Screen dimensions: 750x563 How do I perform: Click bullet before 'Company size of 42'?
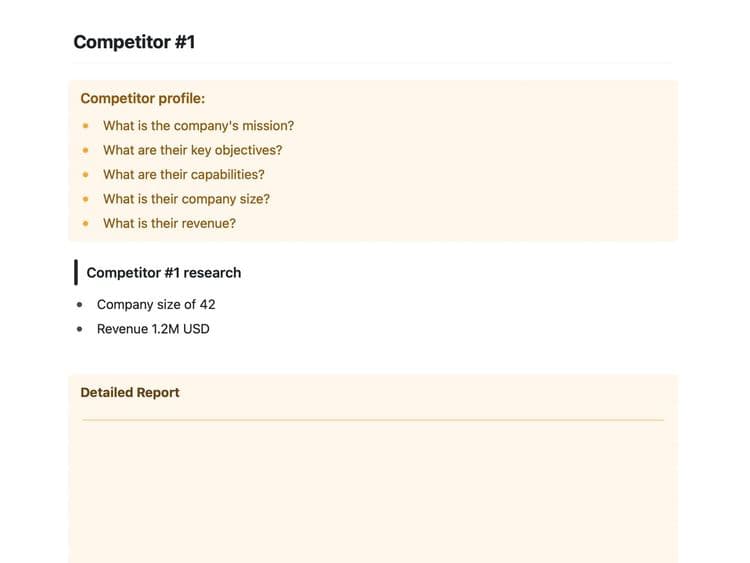(x=79, y=305)
